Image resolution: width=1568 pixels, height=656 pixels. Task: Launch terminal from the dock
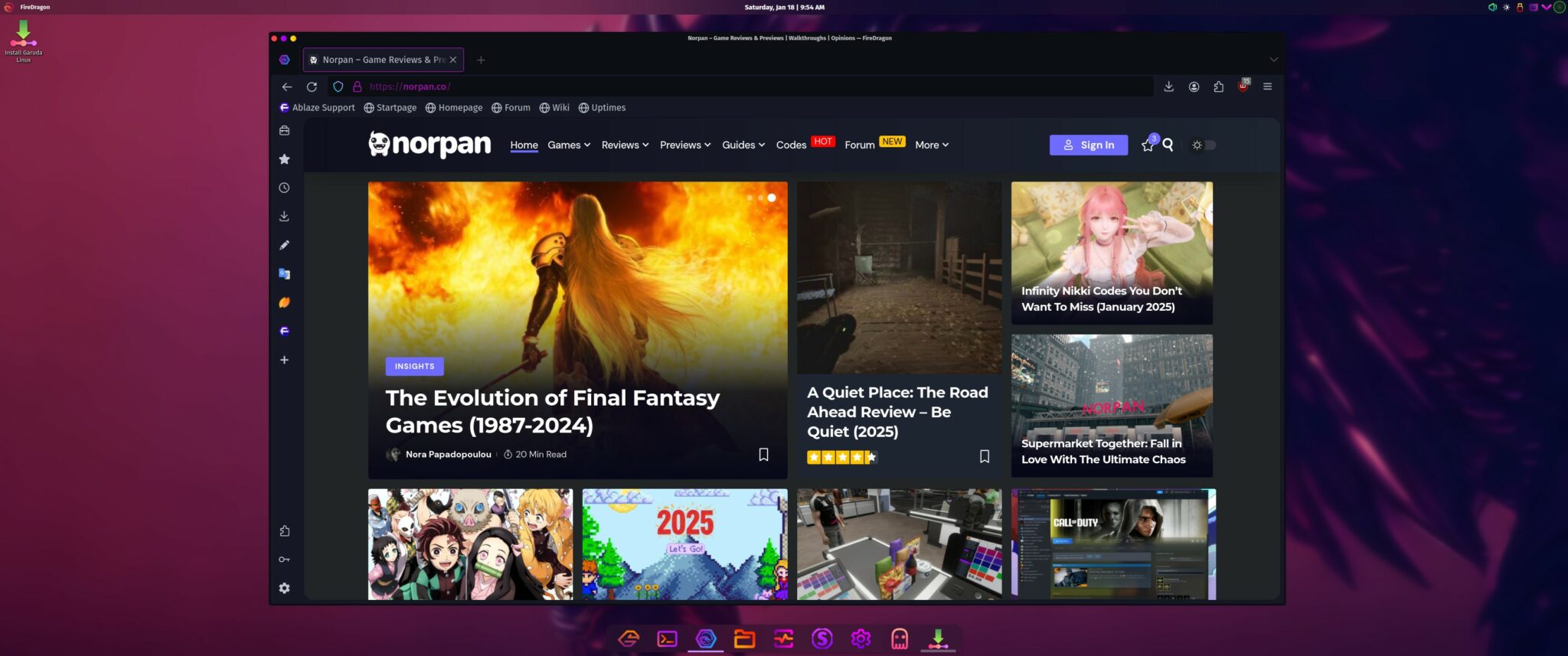click(667, 638)
